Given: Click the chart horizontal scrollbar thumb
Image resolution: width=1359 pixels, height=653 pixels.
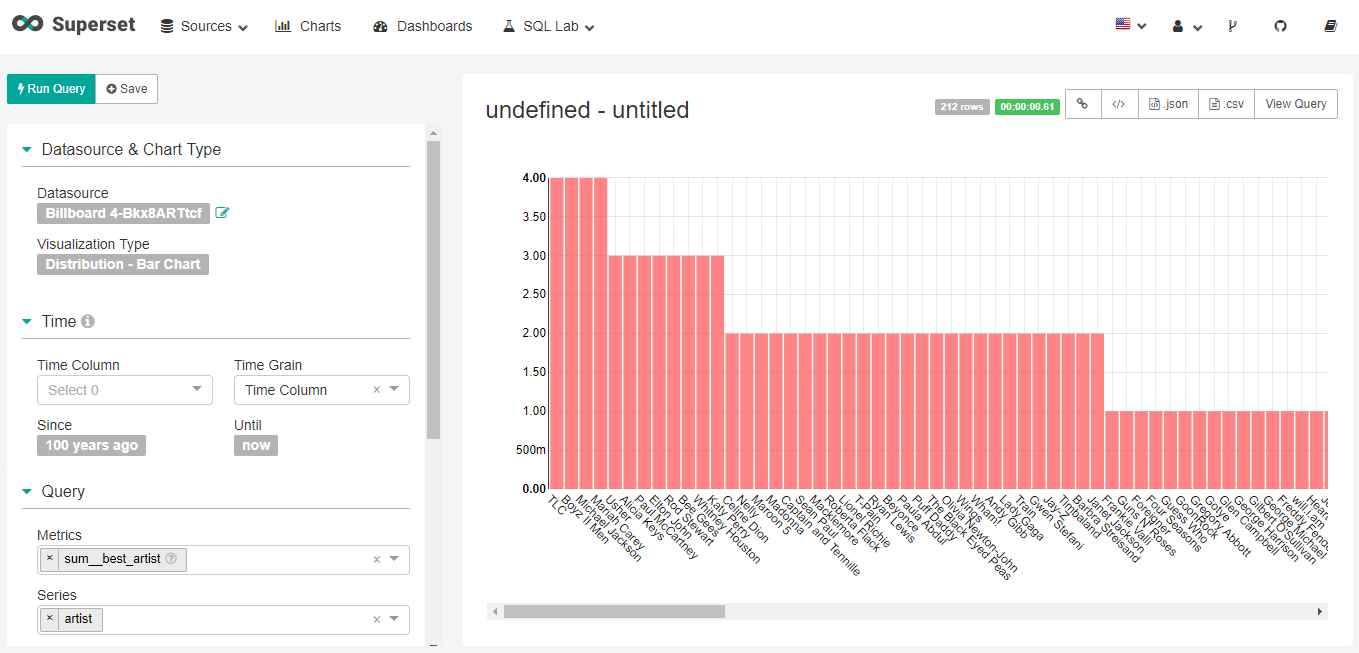Looking at the screenshot, I should coord(614,611).
